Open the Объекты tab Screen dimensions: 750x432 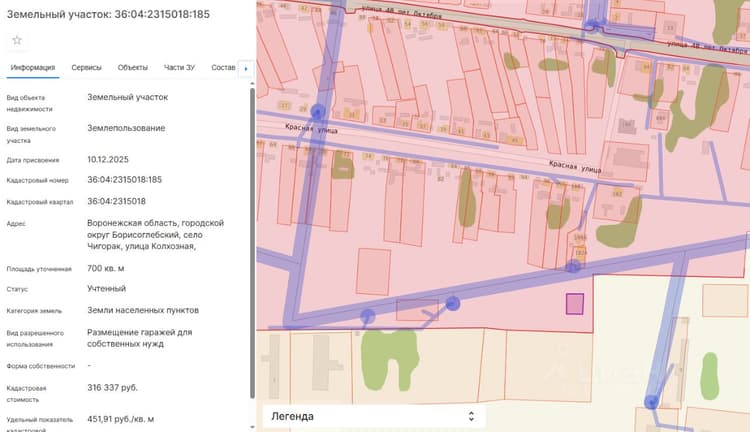tap(132, 67)
